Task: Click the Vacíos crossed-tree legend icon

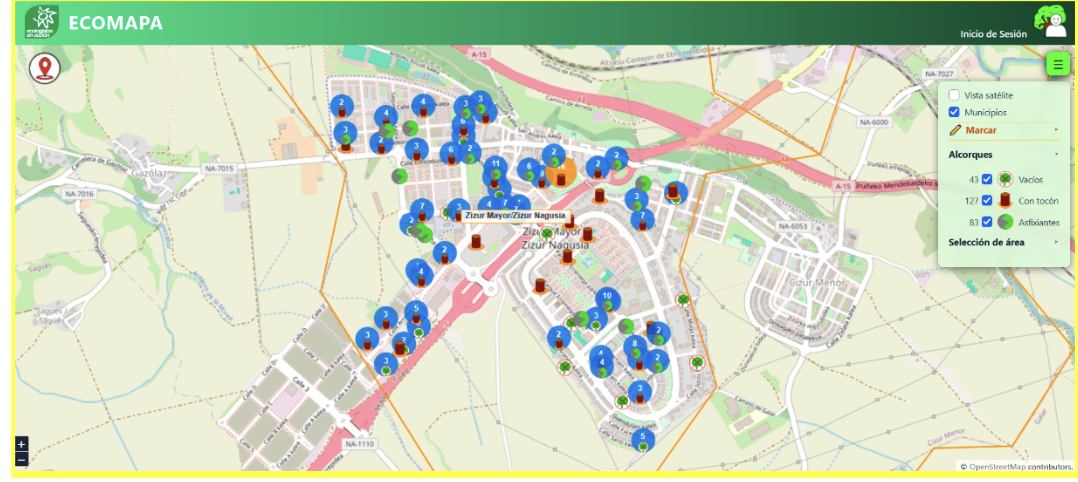Action: click(1006, 179)
